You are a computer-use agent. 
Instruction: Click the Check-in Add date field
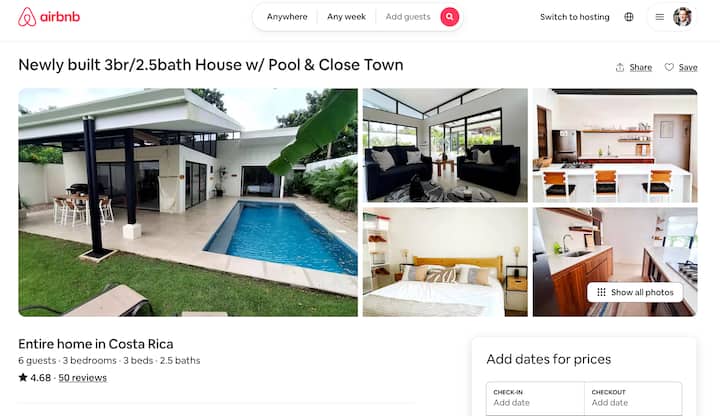(535, 399)
